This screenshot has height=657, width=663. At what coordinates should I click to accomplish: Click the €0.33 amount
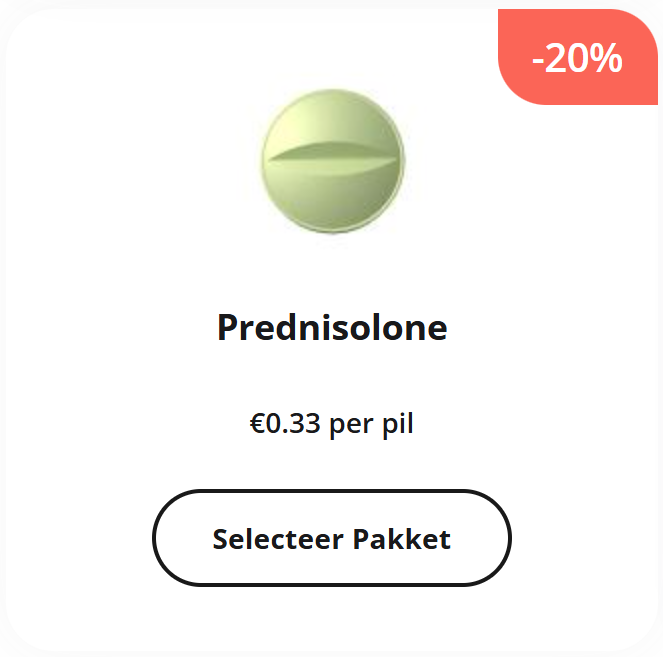(x=285, y=423)
